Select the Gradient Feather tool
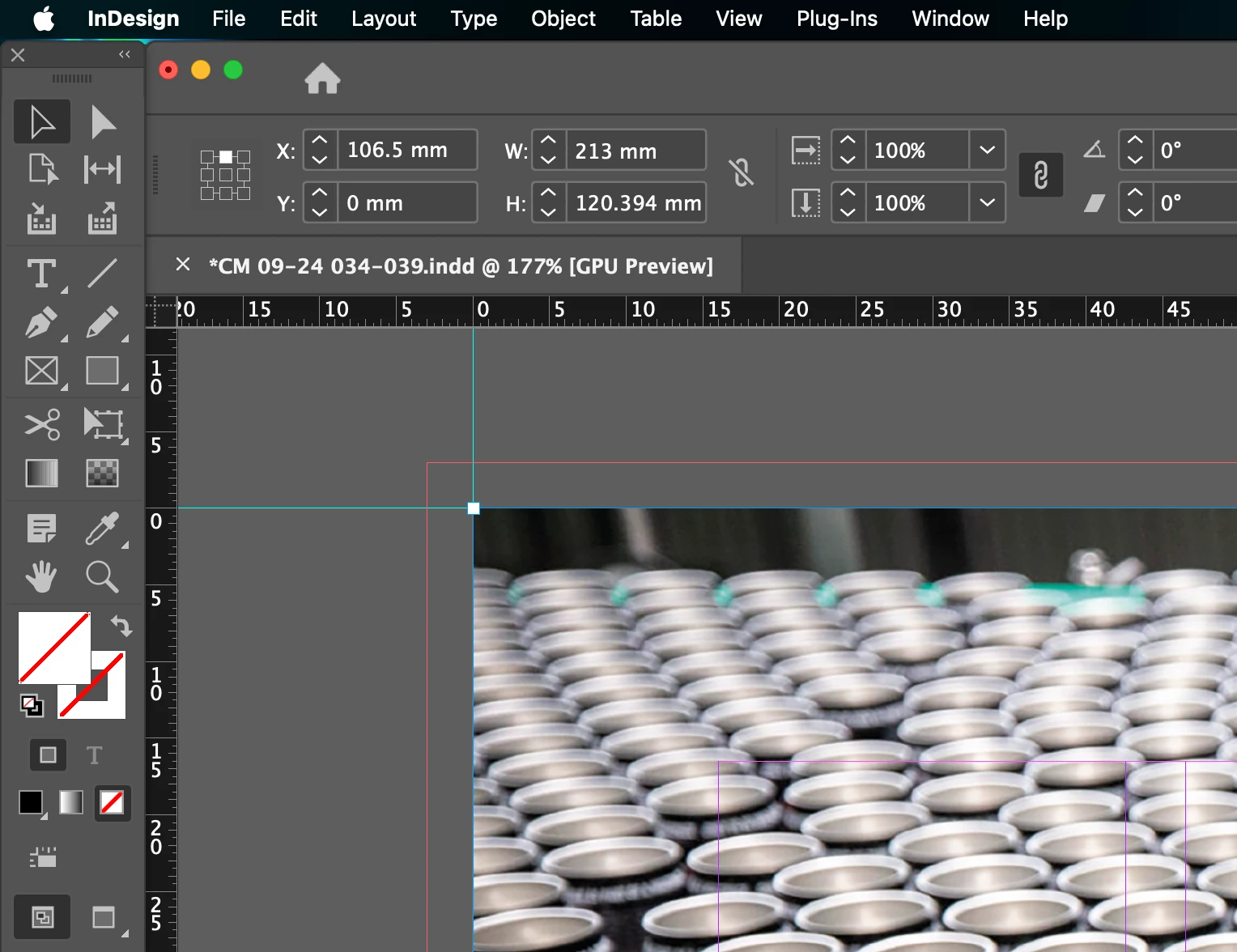The width and height of the screenshot is (1237, 952). pyautogui.click(x=103, y=473)
